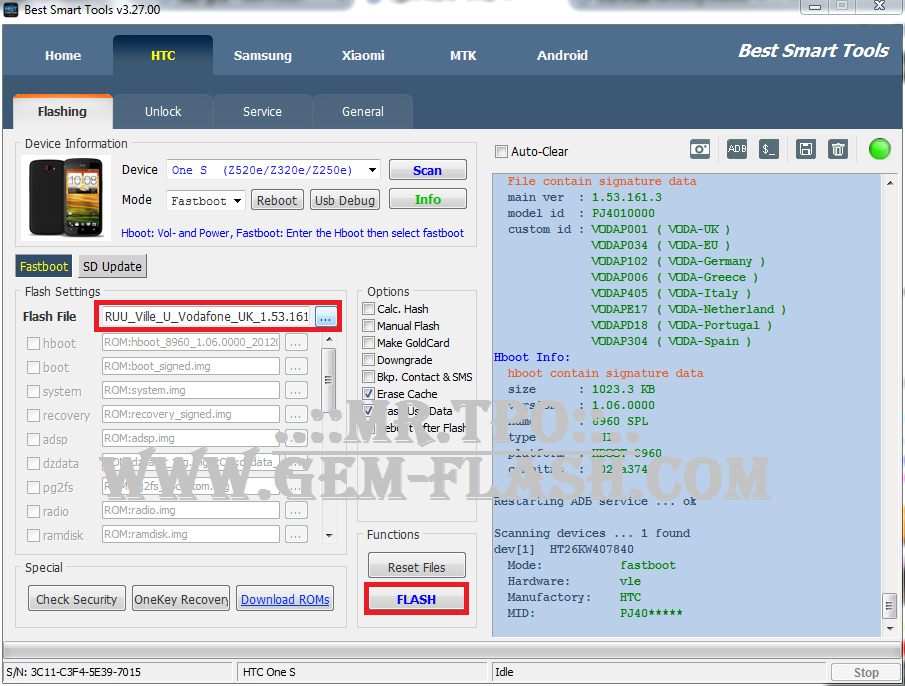
Task: Browse for the ramdisk image file
Action: tap(295, 535)
